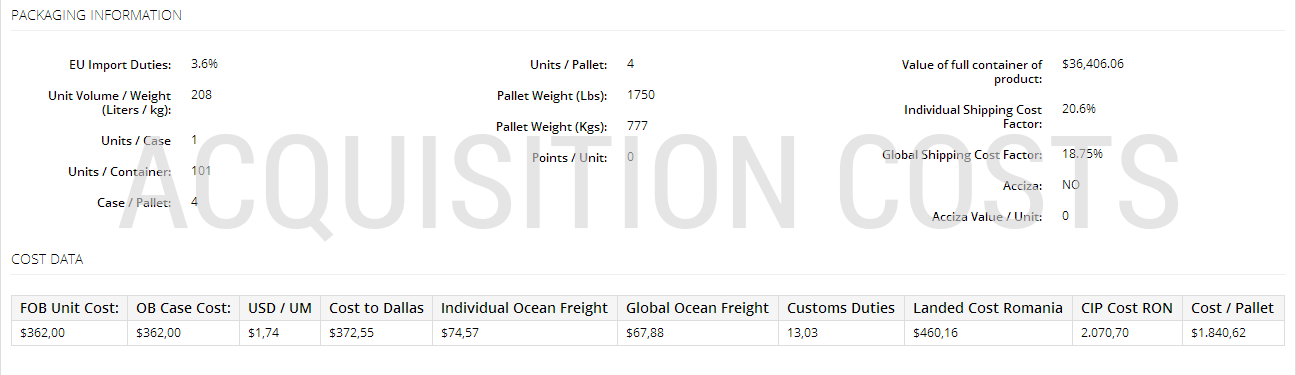Select the Cost / Pallet column header
The height and width of the screenshot is (375, 1296).
point(1233,308)
